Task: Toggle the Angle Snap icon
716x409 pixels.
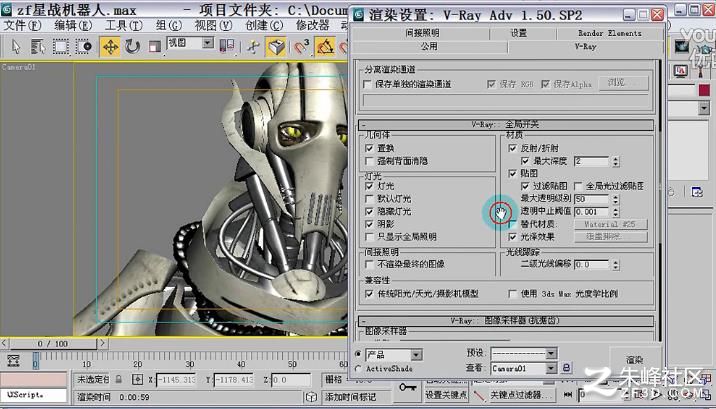Action: click(325, 47)
